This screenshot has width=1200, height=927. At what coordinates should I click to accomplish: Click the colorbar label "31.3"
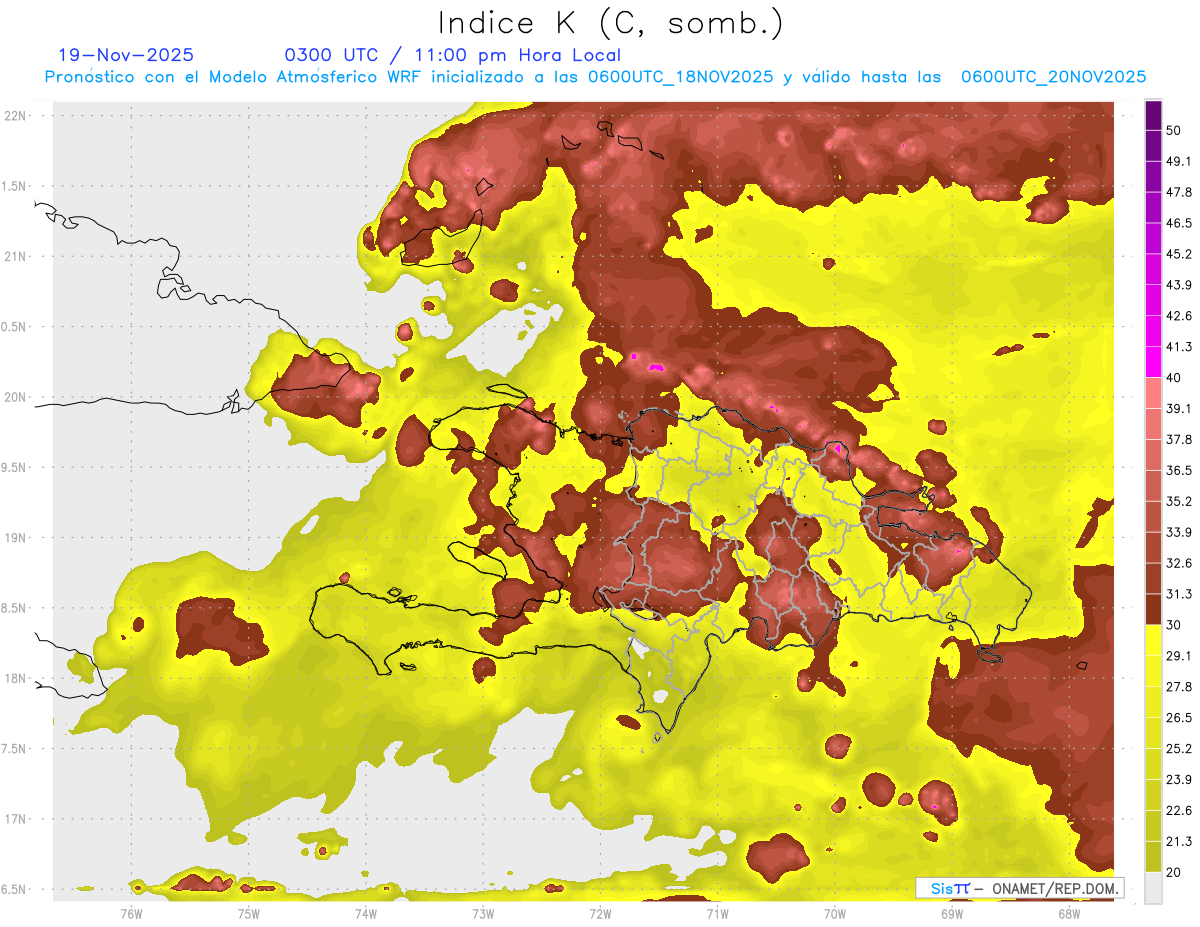pyautogui.click(x=1179, y=594)
